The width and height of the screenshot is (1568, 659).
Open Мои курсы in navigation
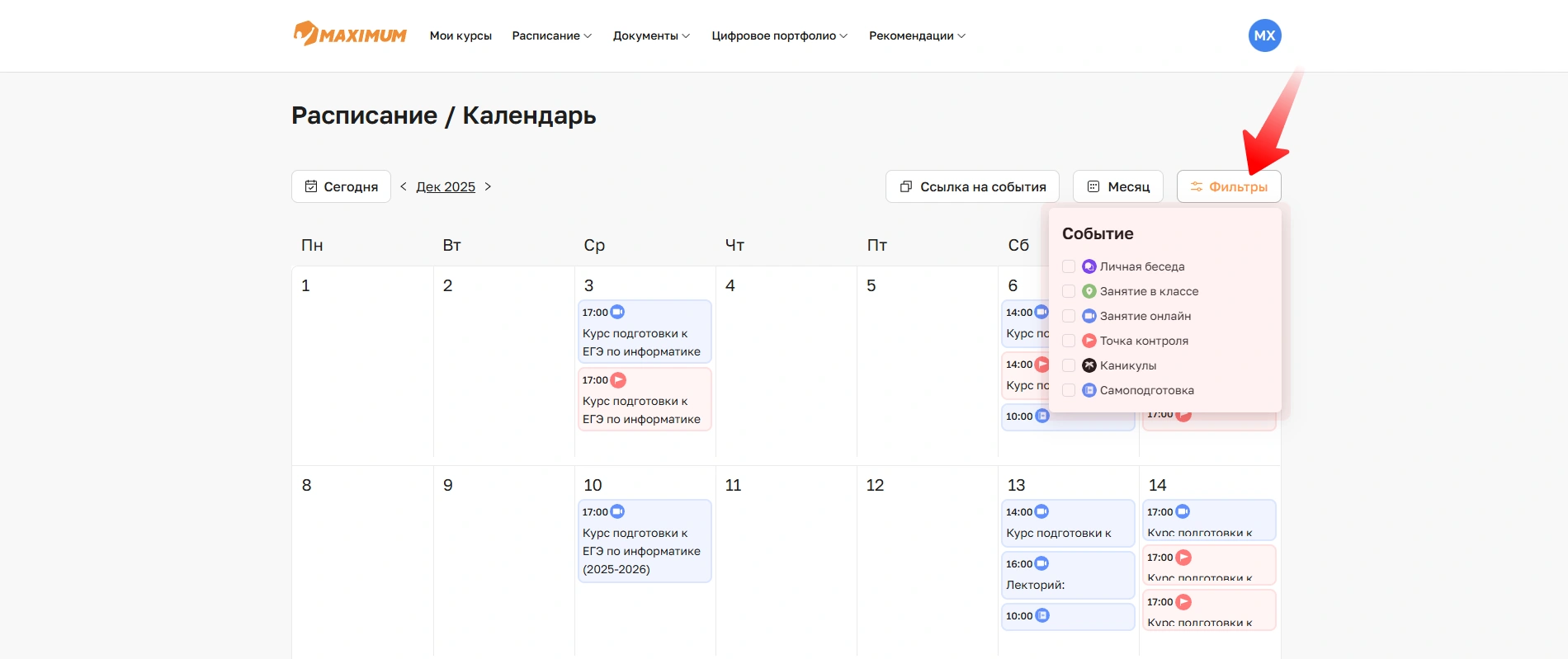click(460, 35)
